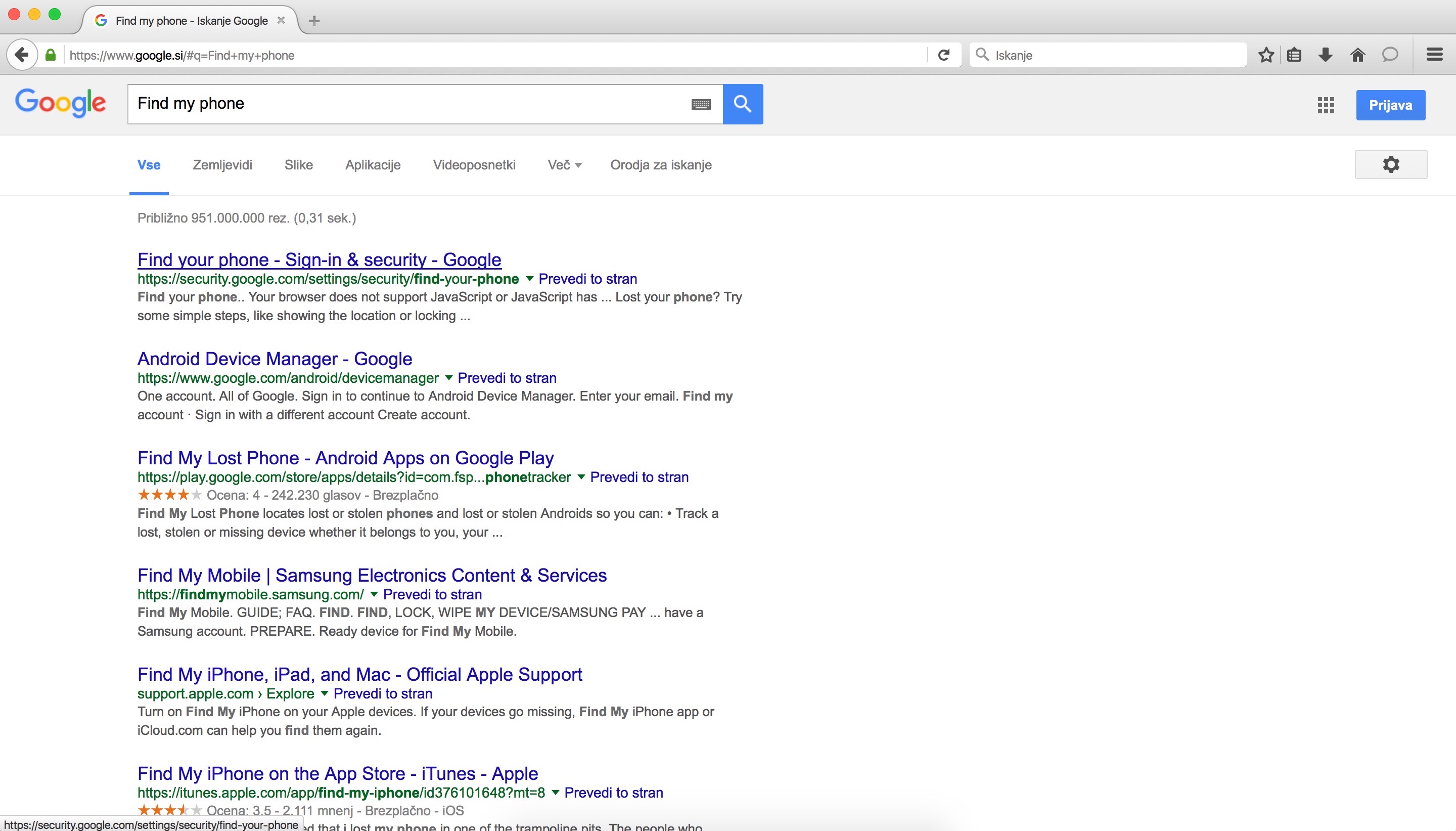Select the Vse search tab

point(149,165)
